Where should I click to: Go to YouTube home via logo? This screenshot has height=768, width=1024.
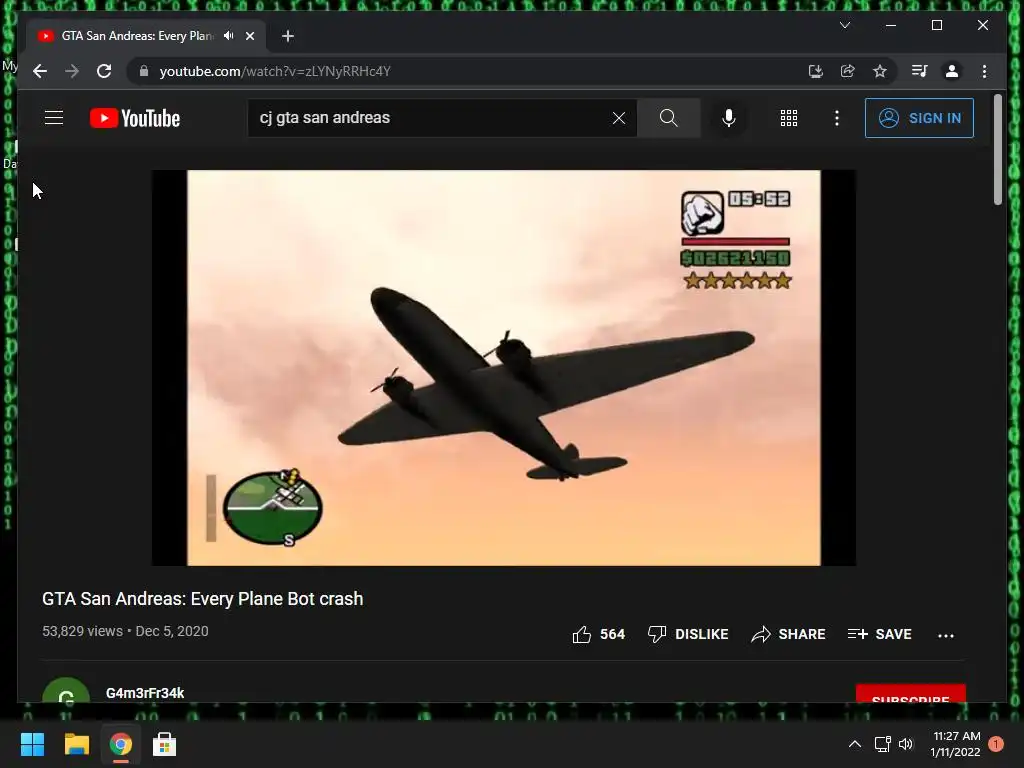(x=135, y=118)
